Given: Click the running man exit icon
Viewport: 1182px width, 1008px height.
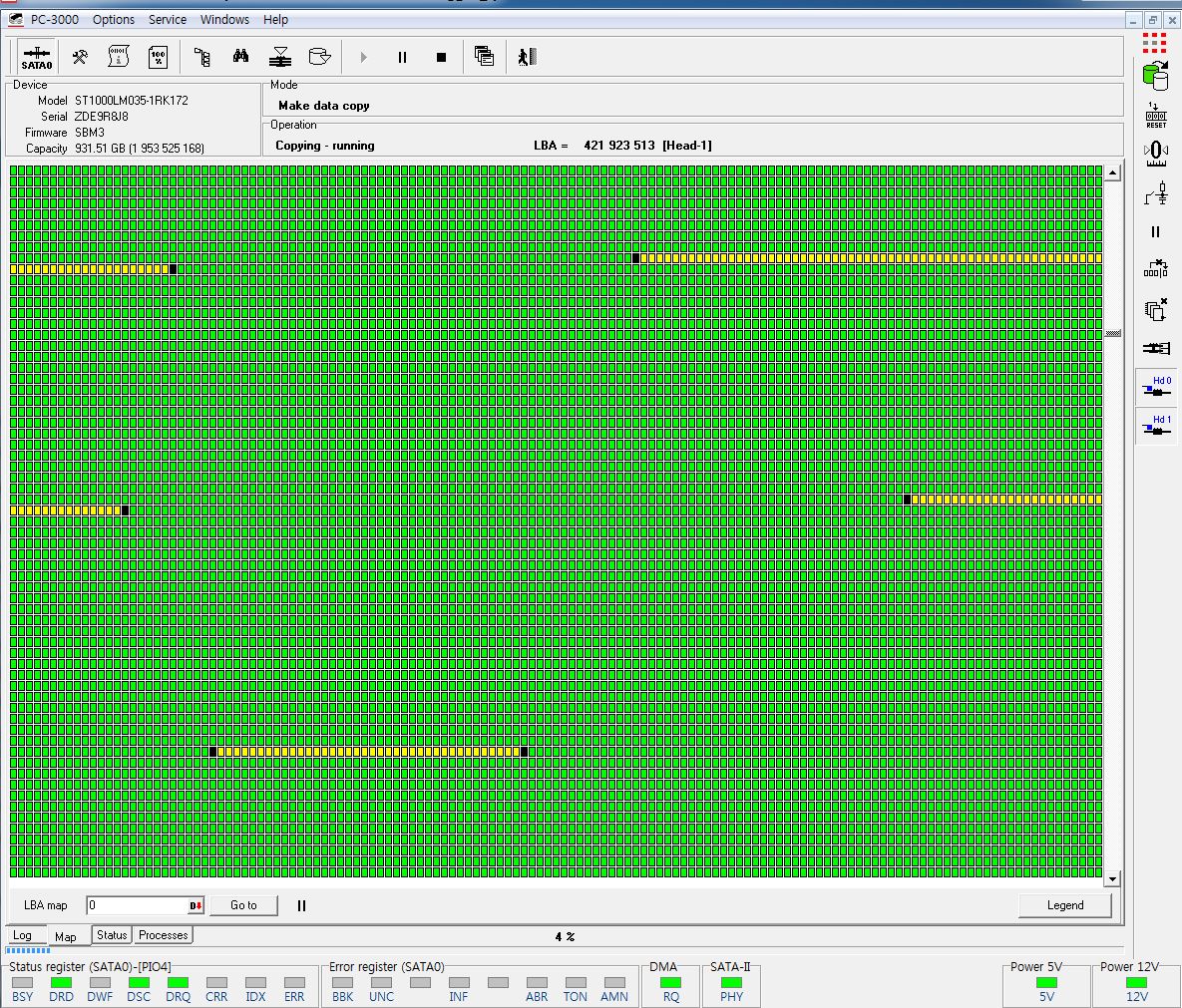Looking at the screenshot, I should click(x=527, y=57).
